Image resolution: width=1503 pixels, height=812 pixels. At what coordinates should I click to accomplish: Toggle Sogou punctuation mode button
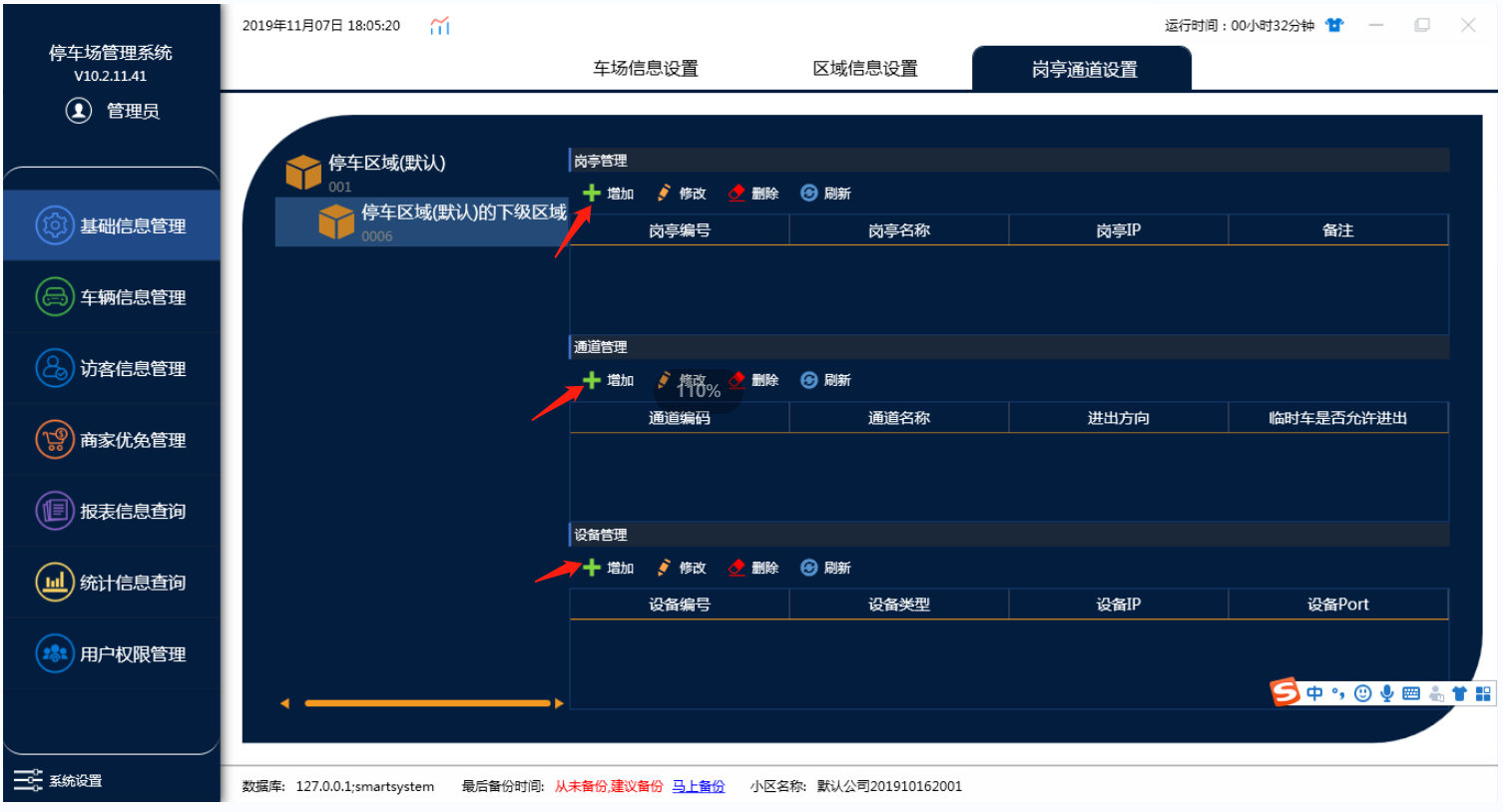click(1339, 693)
